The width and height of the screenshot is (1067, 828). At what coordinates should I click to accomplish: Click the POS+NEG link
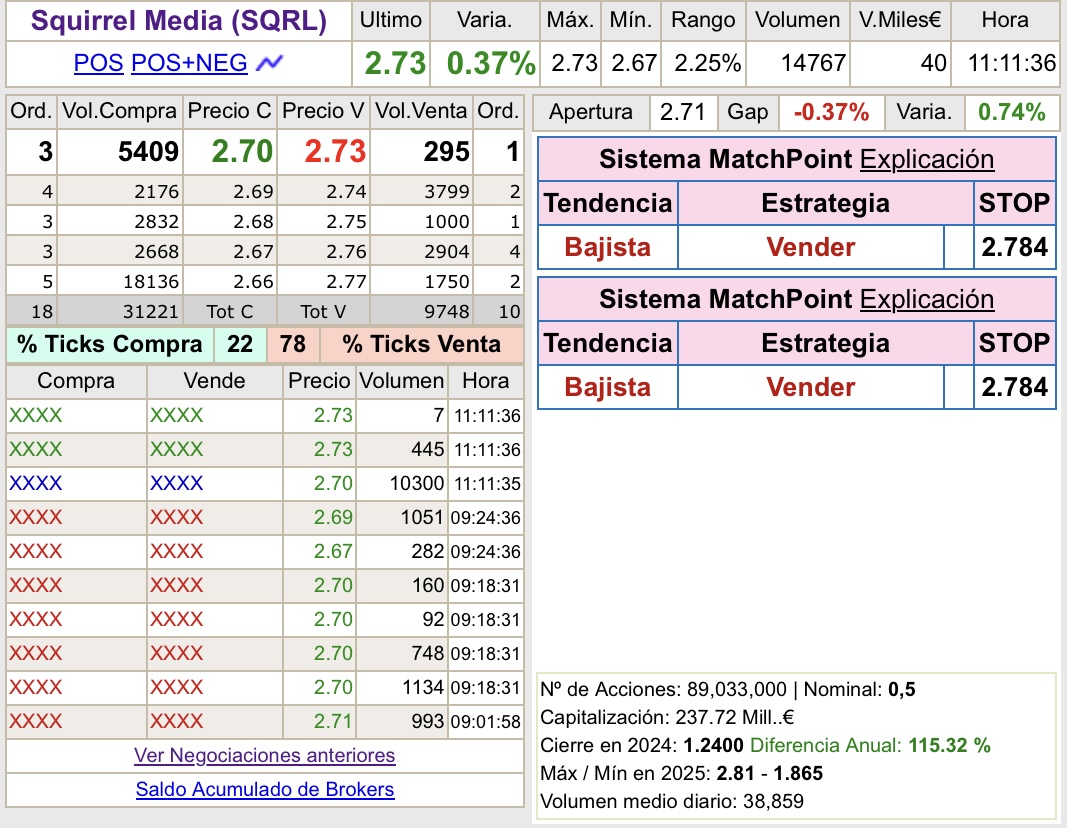click(x=189, y=63)
